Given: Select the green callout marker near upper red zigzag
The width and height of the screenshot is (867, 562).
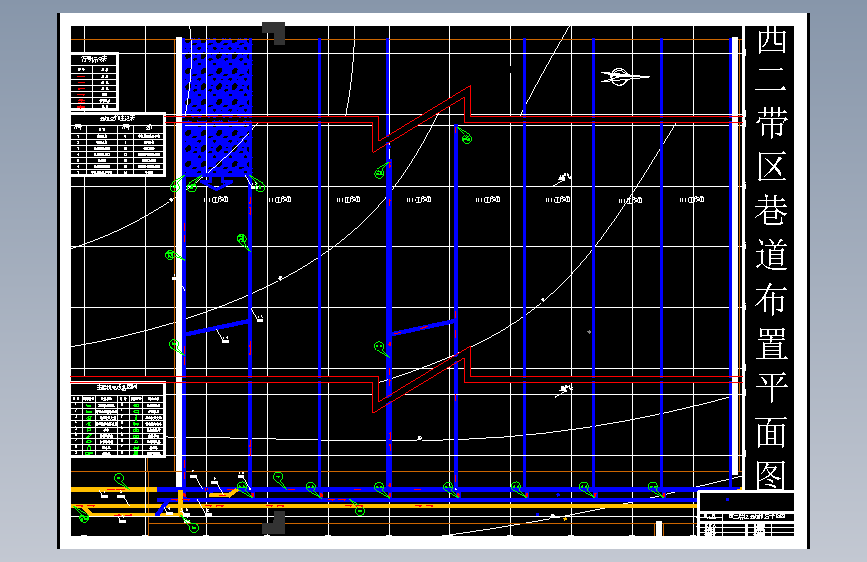Looking at the screenshot, I should (x=466, y=138).
